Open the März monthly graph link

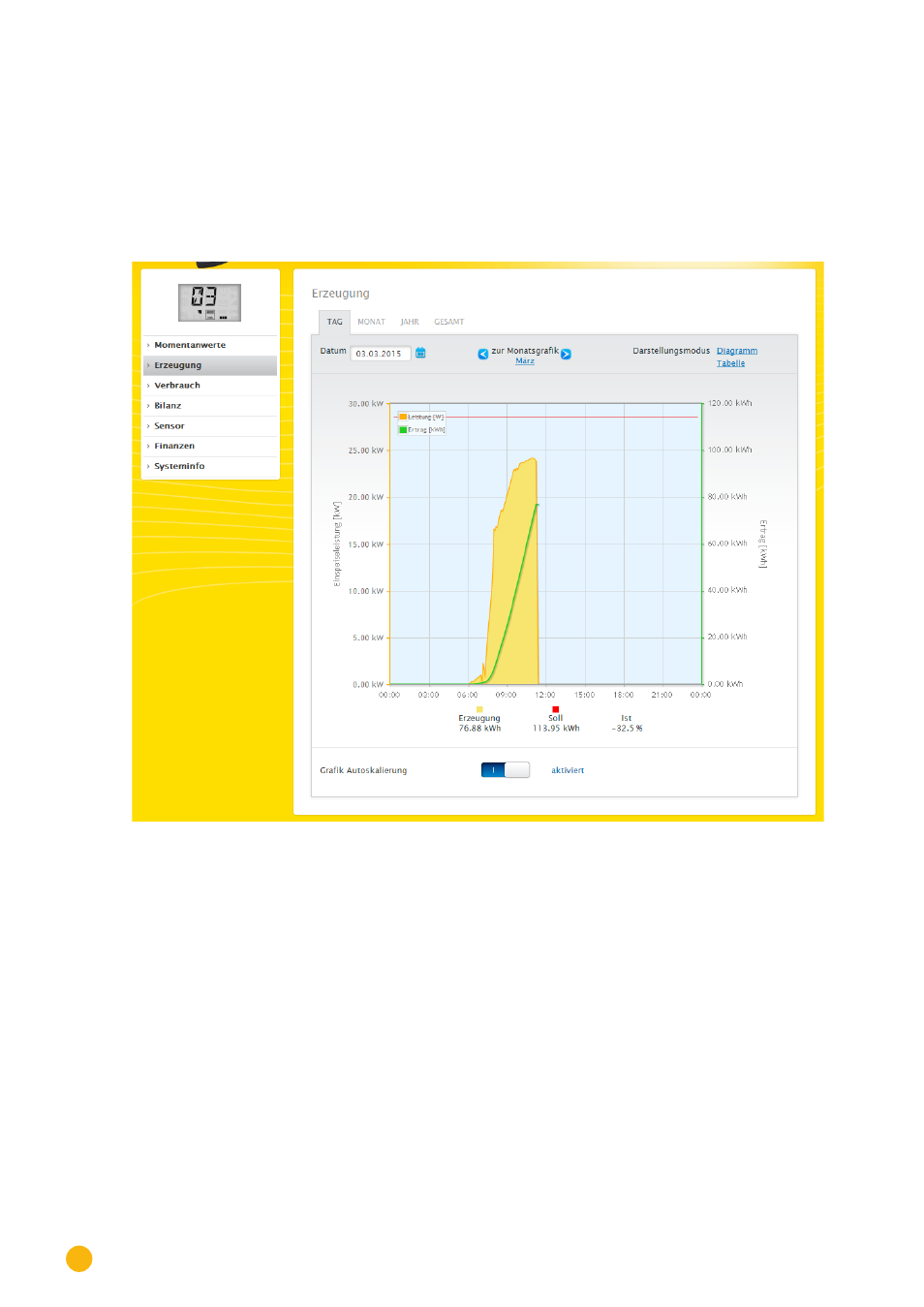525,361
